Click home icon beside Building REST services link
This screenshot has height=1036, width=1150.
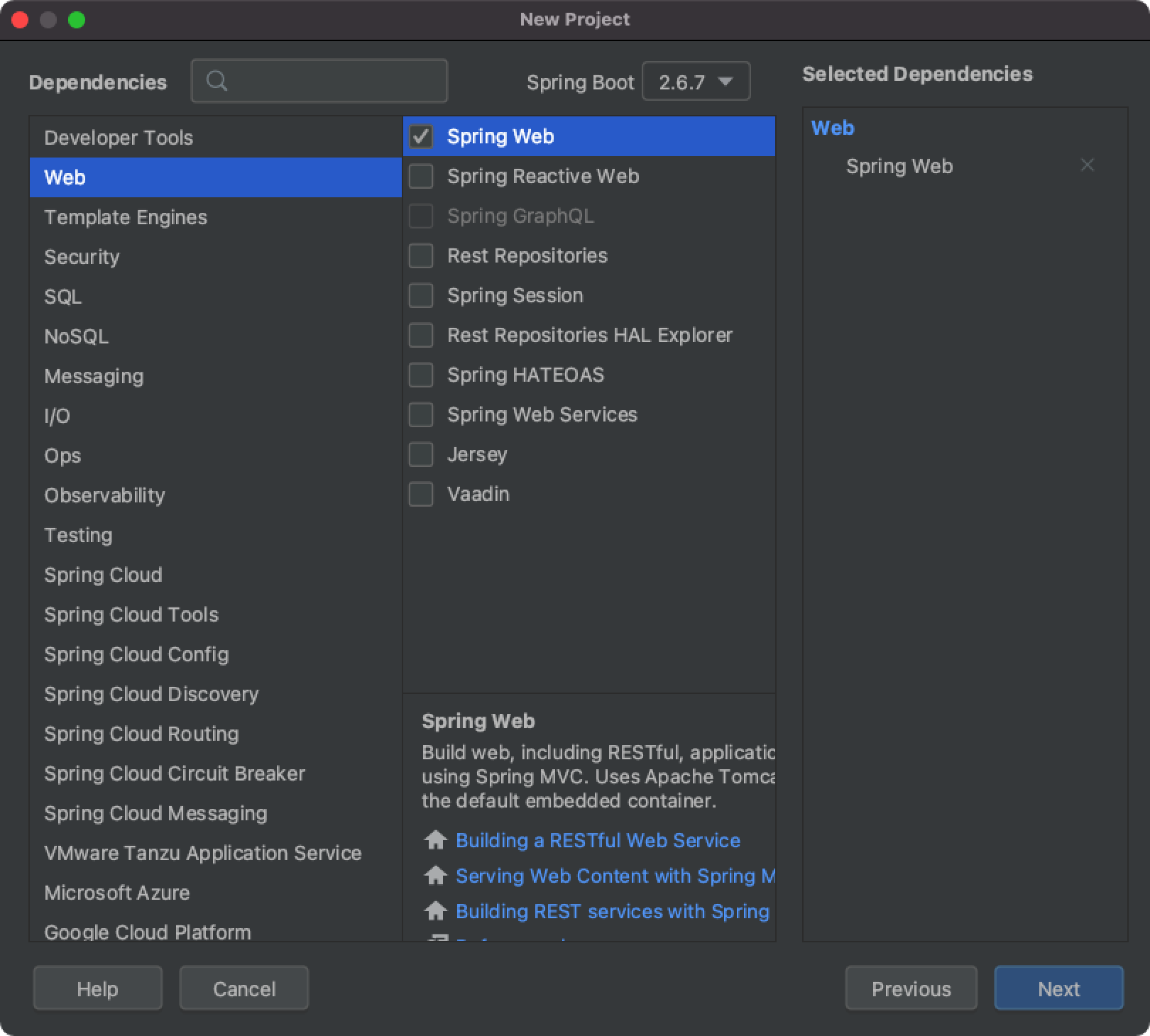click(434, 911)
